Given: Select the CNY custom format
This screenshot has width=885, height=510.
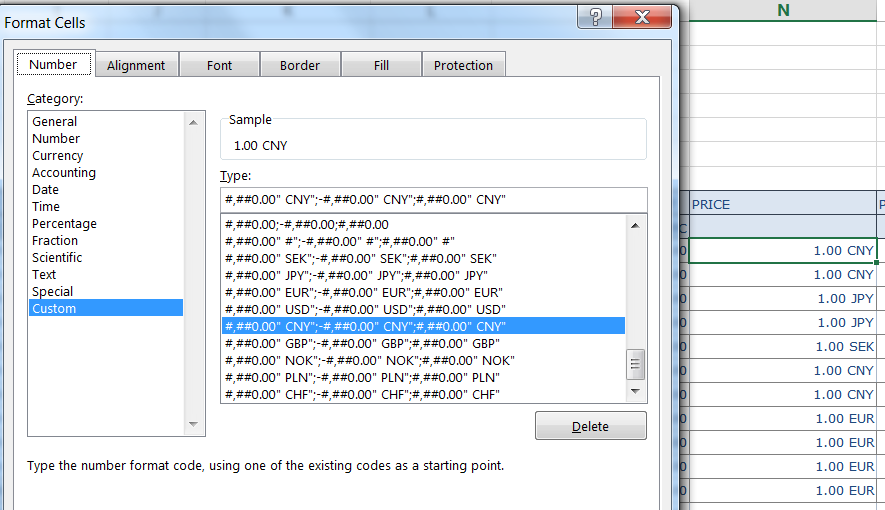Looking at the screenshot, I should pos(423,326).
